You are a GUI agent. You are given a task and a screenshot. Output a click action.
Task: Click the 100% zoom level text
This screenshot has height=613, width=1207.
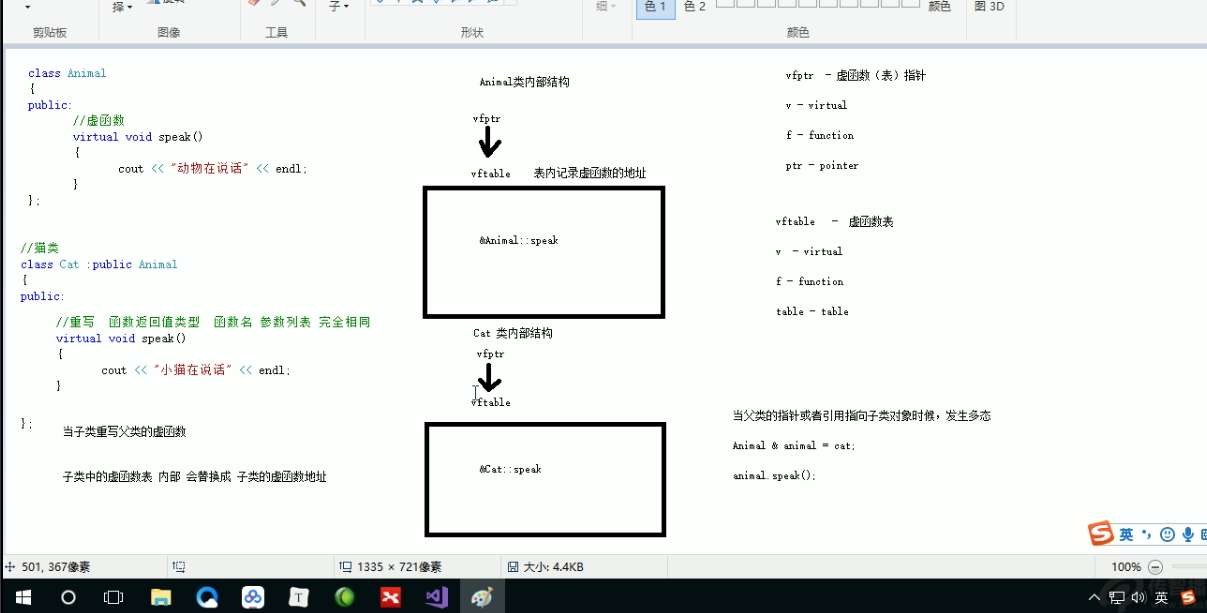coord(1126,567)
